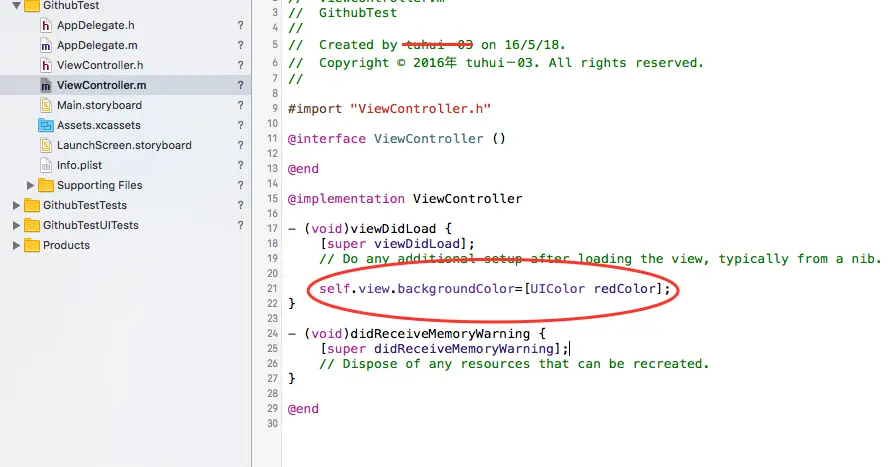892x467 pixels.
Task: Click the AppDelegate.m file icon
Action: (46, 46)
